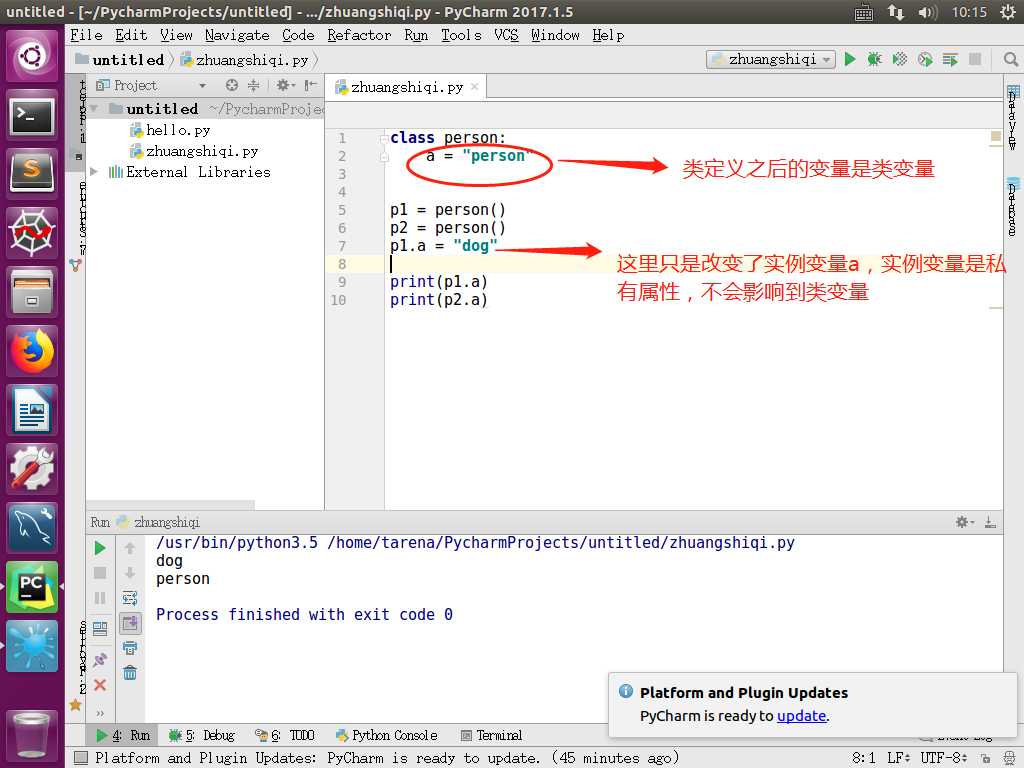Screen dimensions: 1024x768
Task: Stop the process in Run panel
Action: (x=100, y=573)
